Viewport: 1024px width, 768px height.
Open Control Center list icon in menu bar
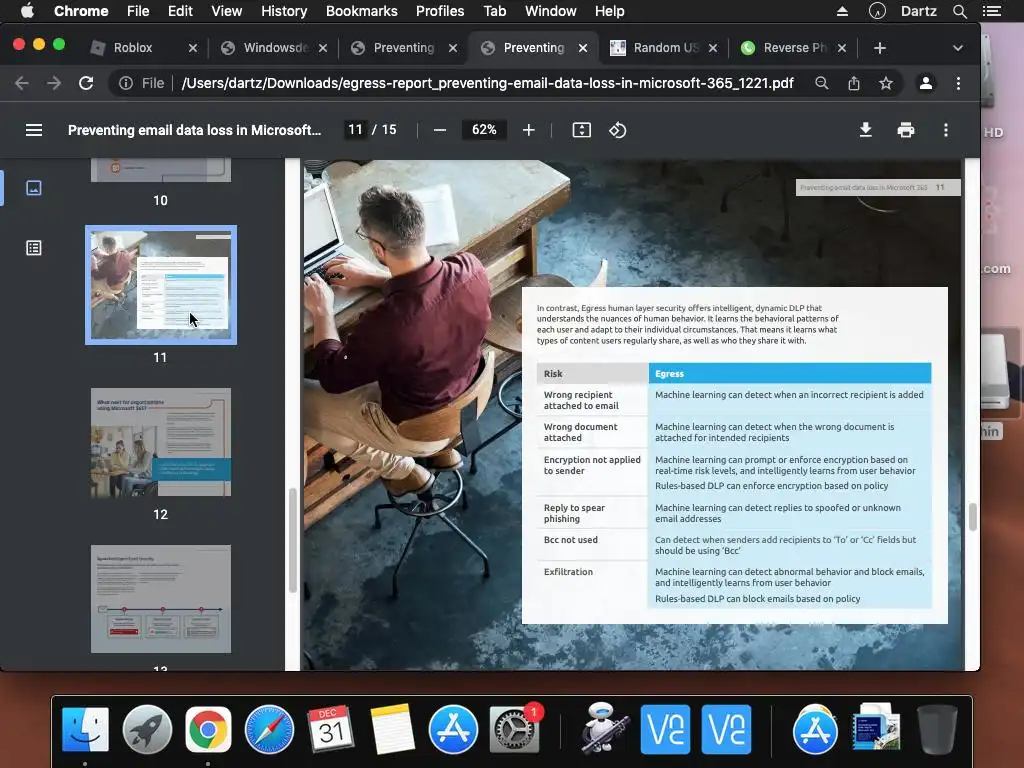(x=991, y=11)
